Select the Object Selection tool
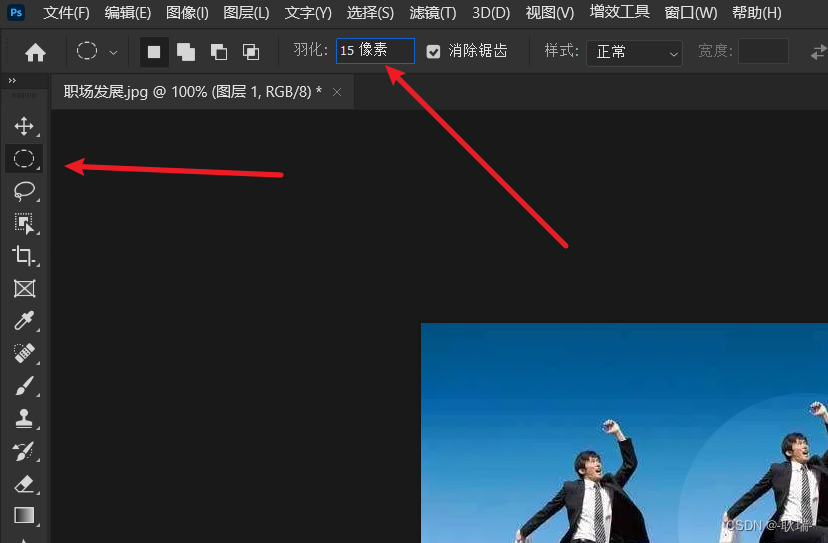 click(24, 223)
